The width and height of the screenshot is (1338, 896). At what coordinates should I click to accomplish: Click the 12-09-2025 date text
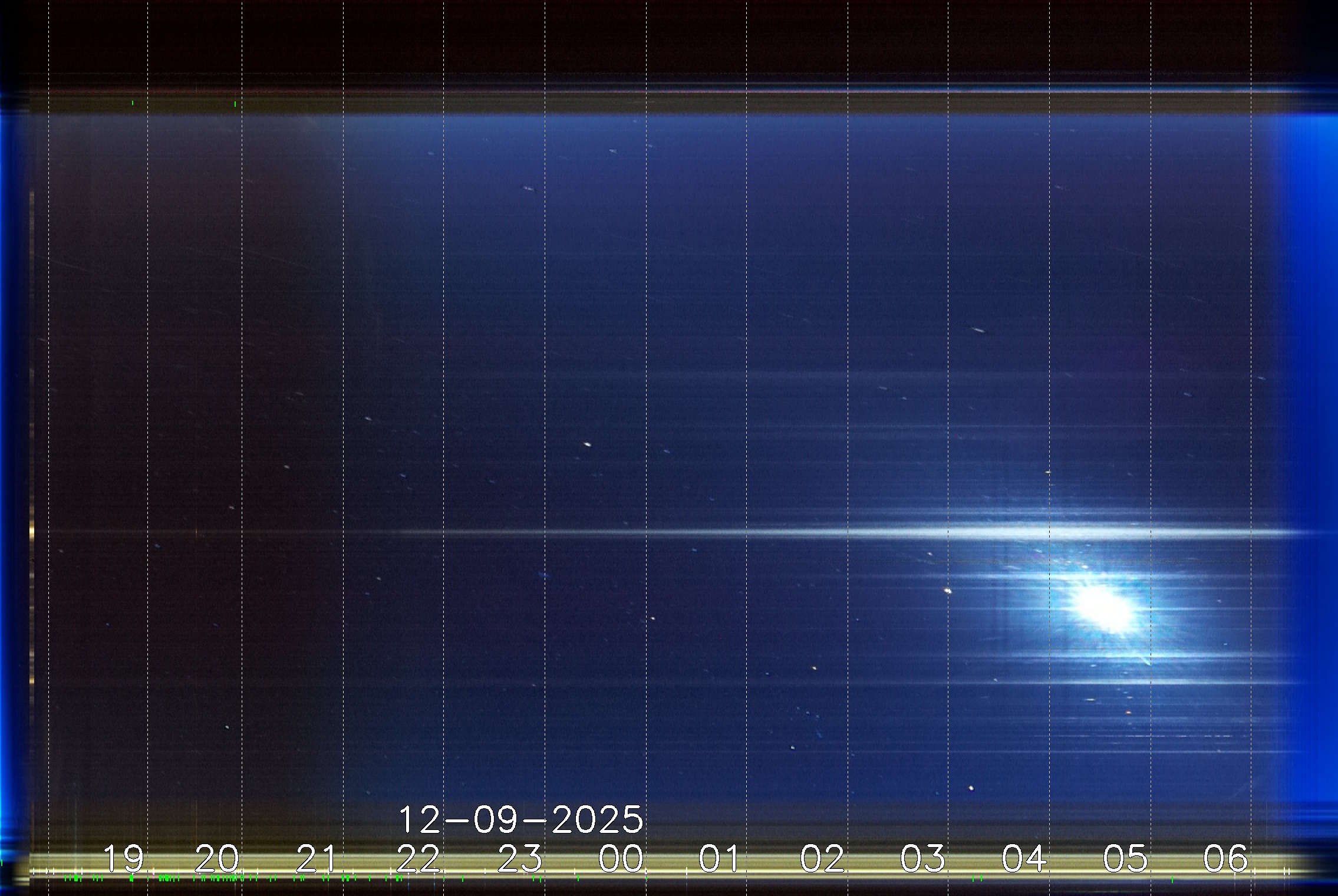tap(521, 819)
